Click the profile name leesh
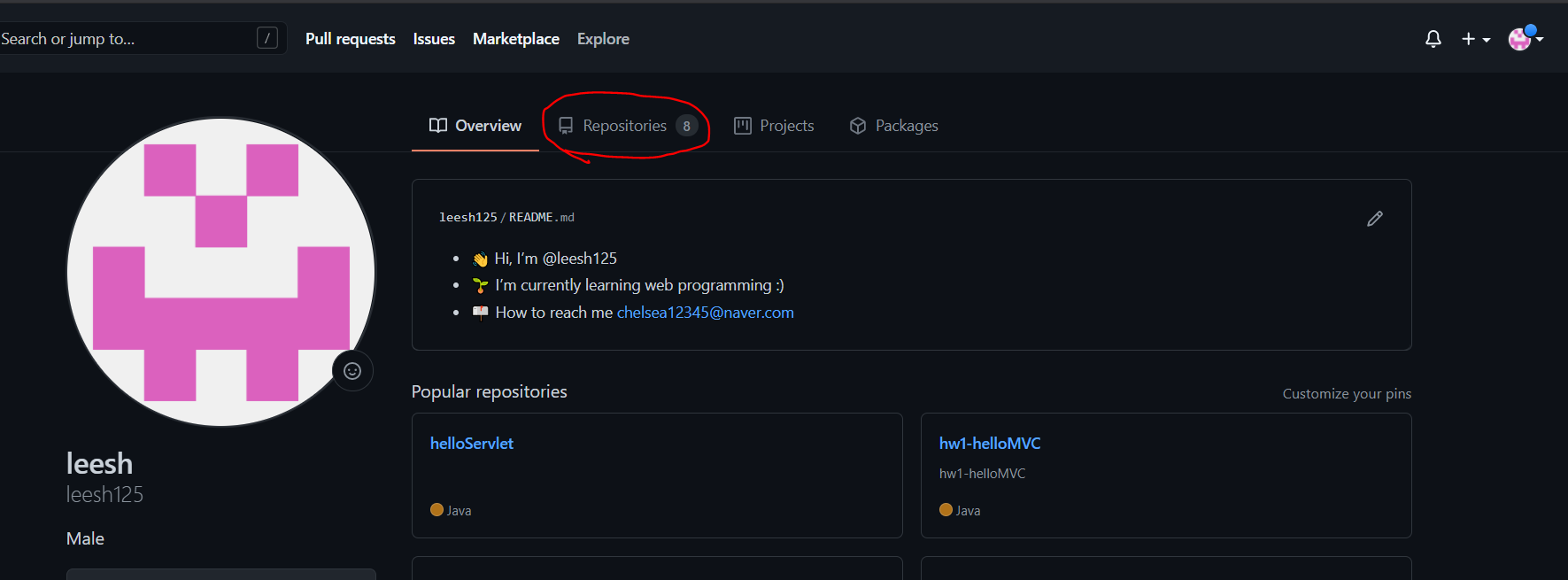 point(99,463)
